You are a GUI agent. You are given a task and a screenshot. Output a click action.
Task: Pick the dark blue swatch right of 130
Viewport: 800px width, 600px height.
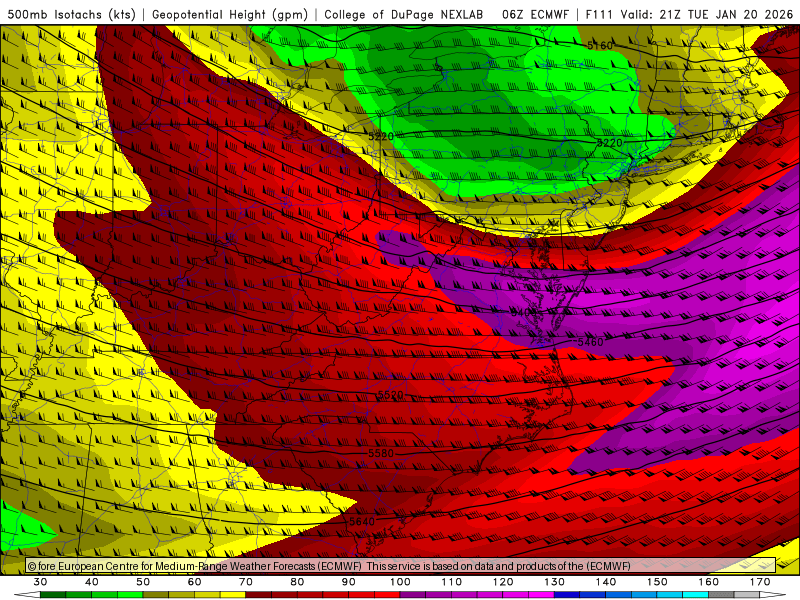(x=567, y=595)
